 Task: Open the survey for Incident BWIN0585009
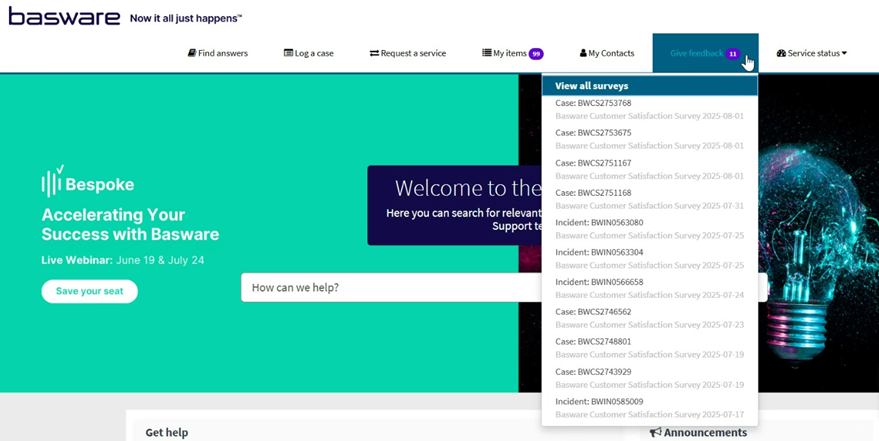click(650, 408)
